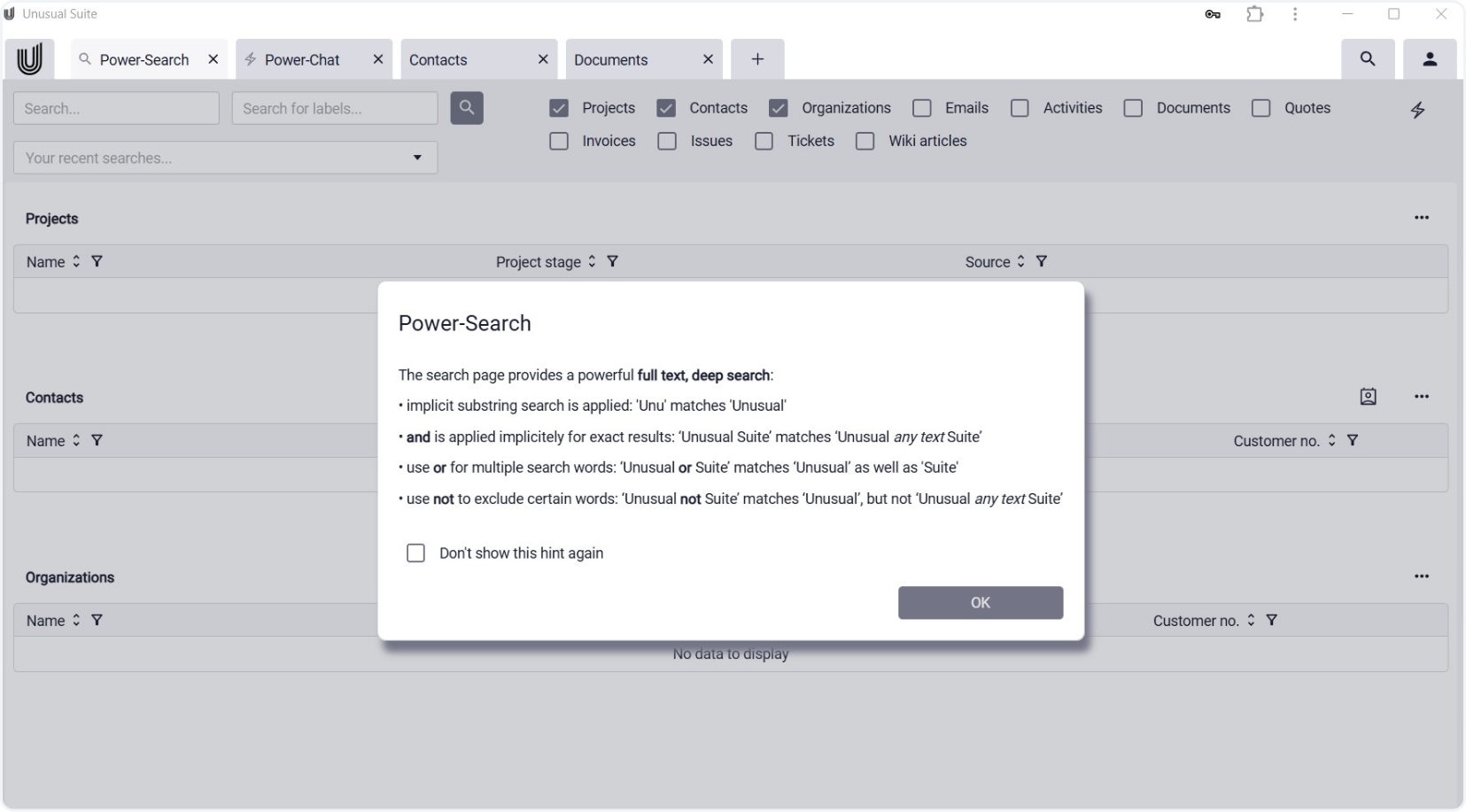Image resolution: width=1466 pixels, height=812 pixels.
Task: Check the Don't show this hint again box
Action: pyautogui.click(x=415, y=553)
